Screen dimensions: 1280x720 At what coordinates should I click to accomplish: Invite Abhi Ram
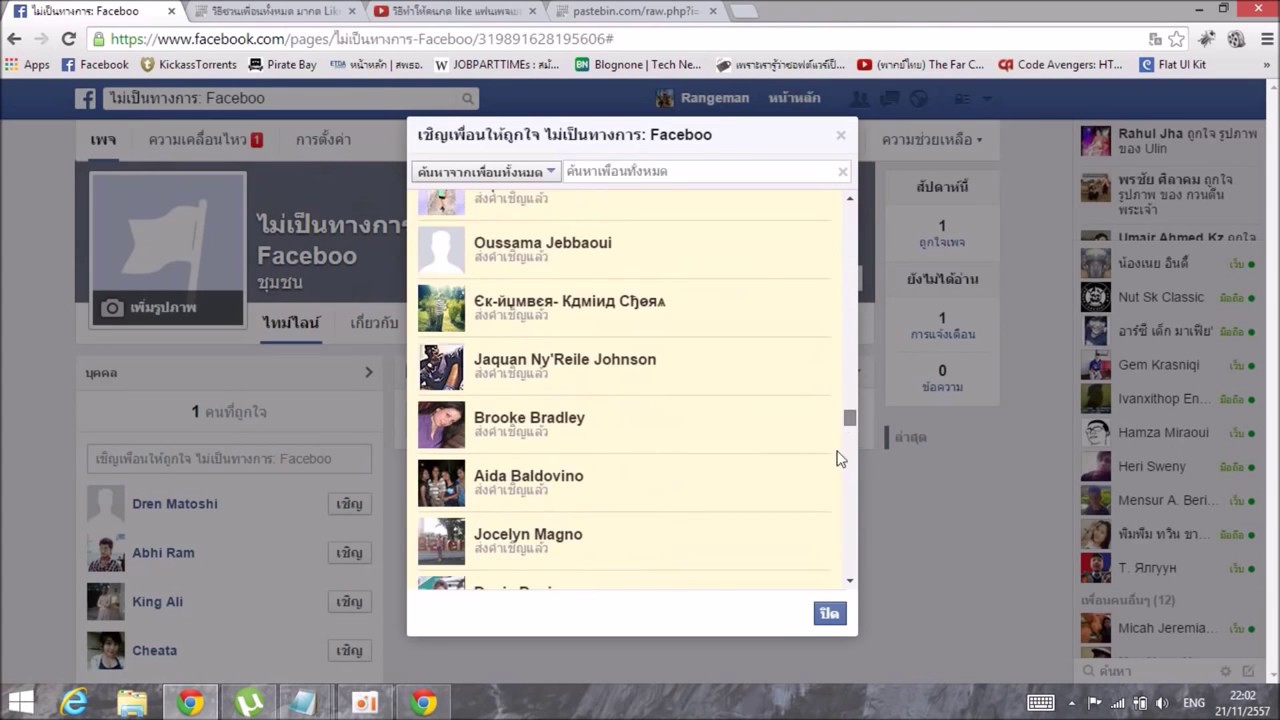click(349, 553)
